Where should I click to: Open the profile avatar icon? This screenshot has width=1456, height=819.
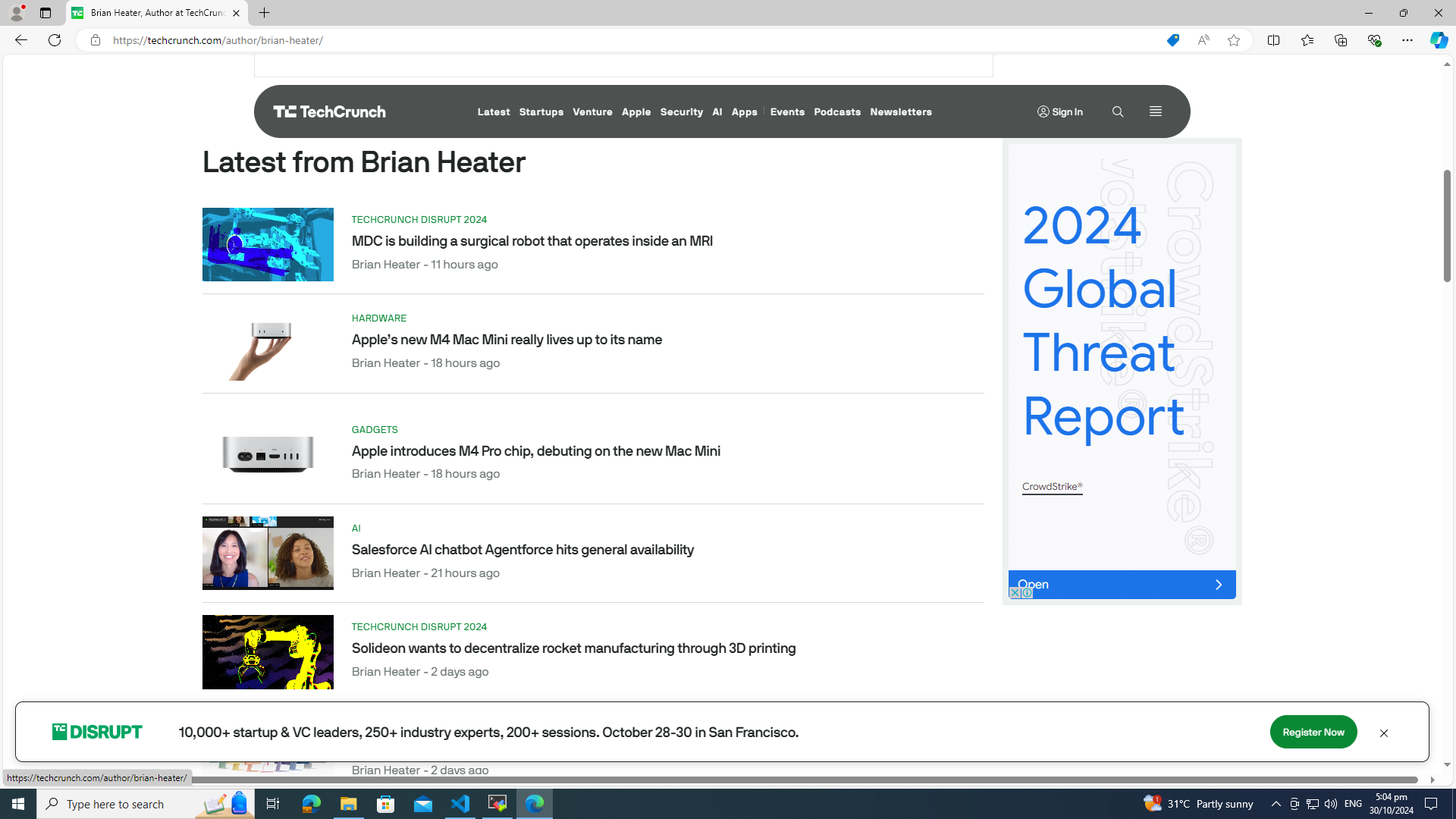[x=16, y=13]
